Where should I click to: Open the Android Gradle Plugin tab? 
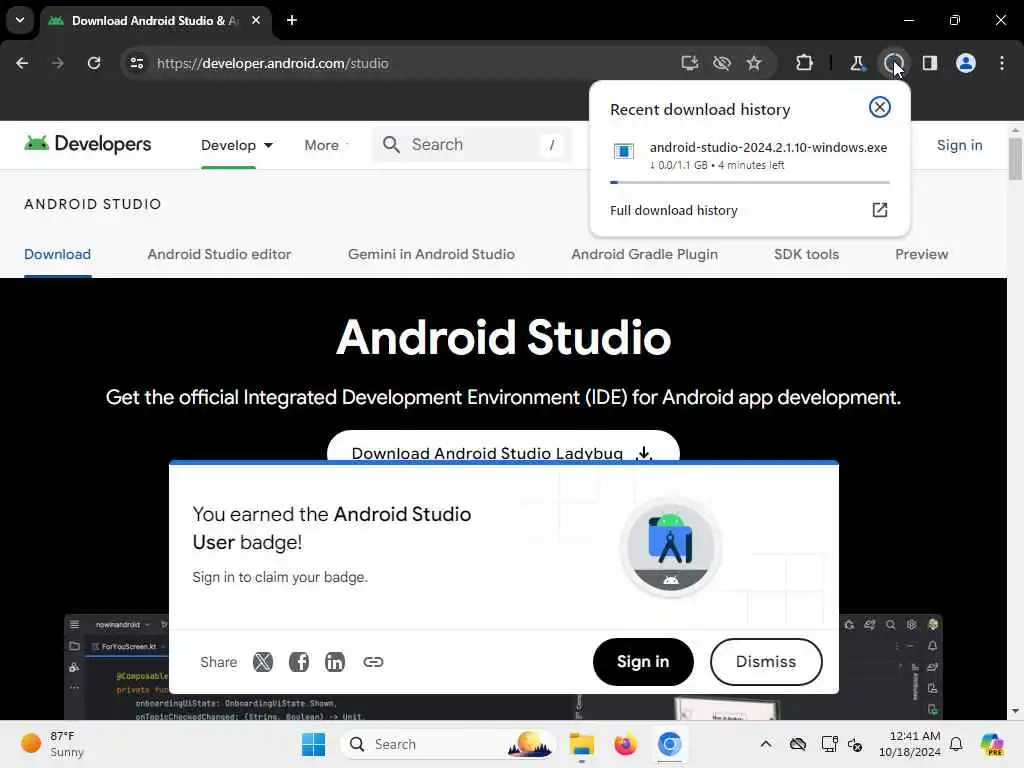[645, 254]
